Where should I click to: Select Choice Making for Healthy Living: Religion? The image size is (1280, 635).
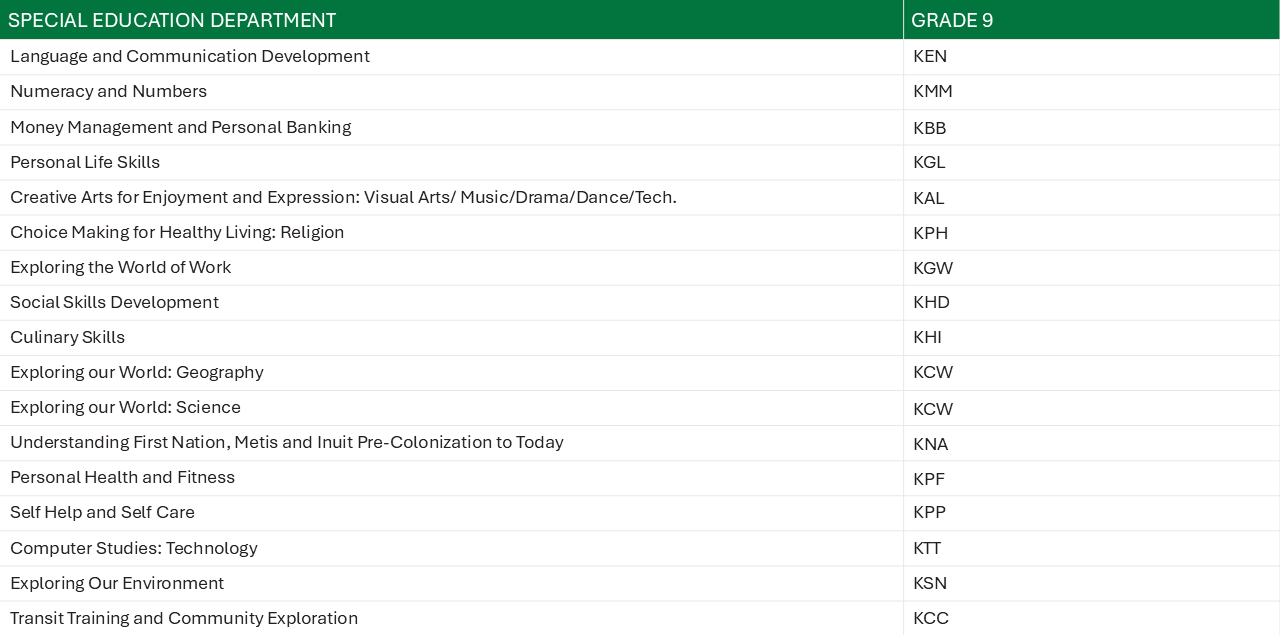click(x=177, y=232)
